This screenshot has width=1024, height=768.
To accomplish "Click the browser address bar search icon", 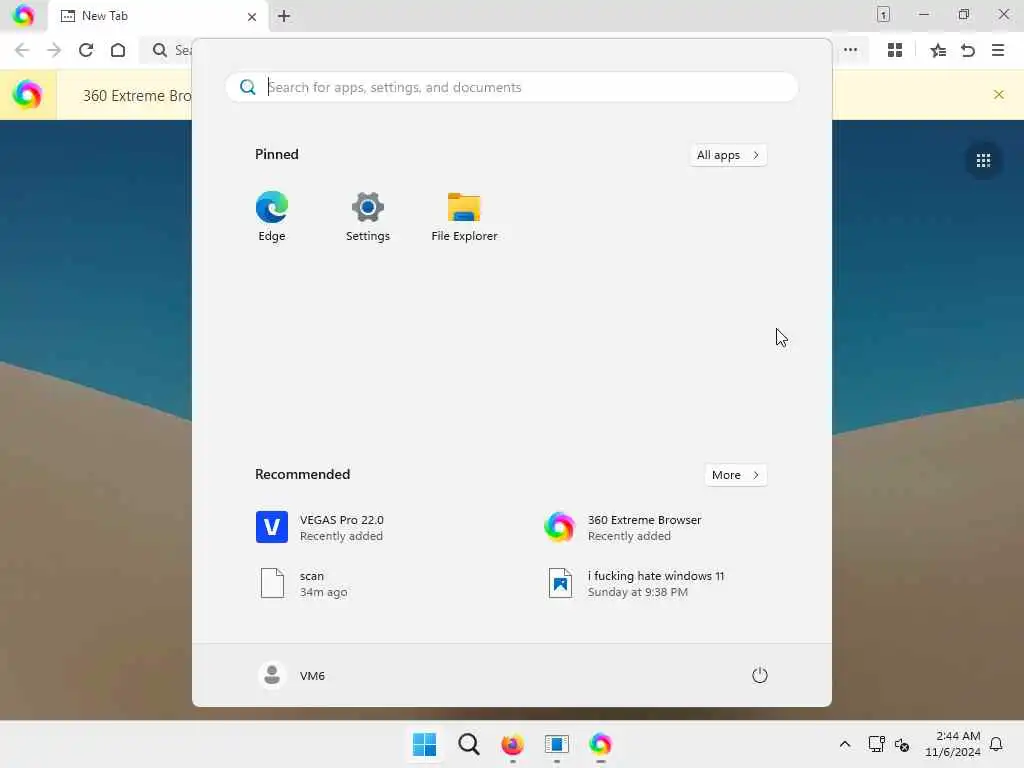I will (159, 50).
